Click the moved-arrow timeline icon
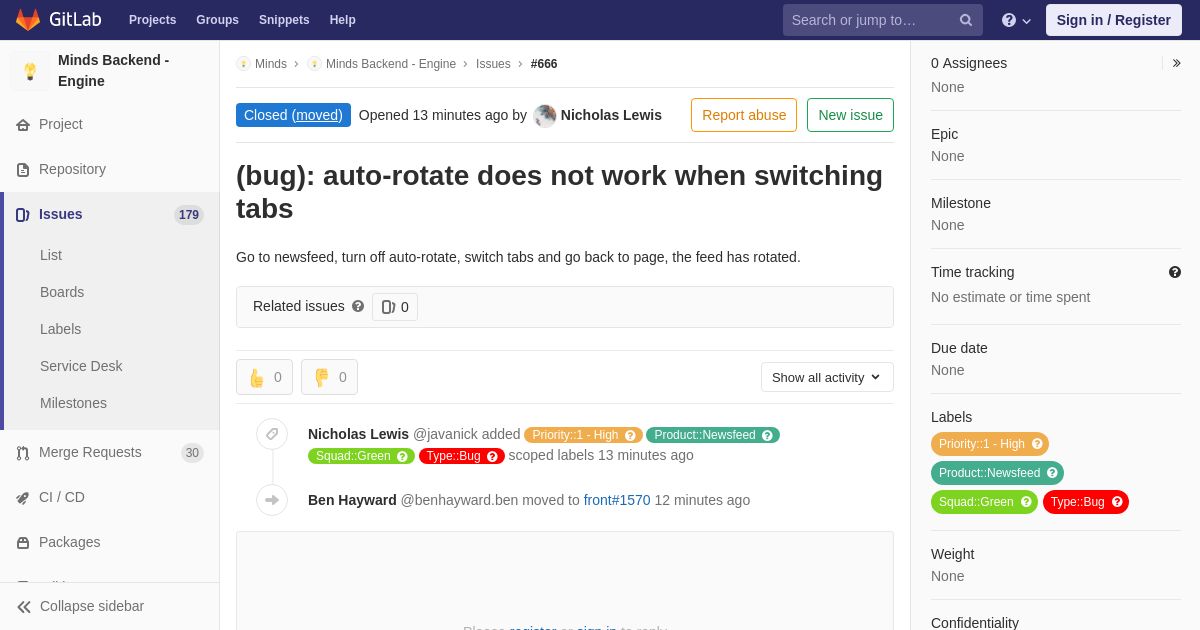Screen dimensions: 1200x630 tap(272, 500)
